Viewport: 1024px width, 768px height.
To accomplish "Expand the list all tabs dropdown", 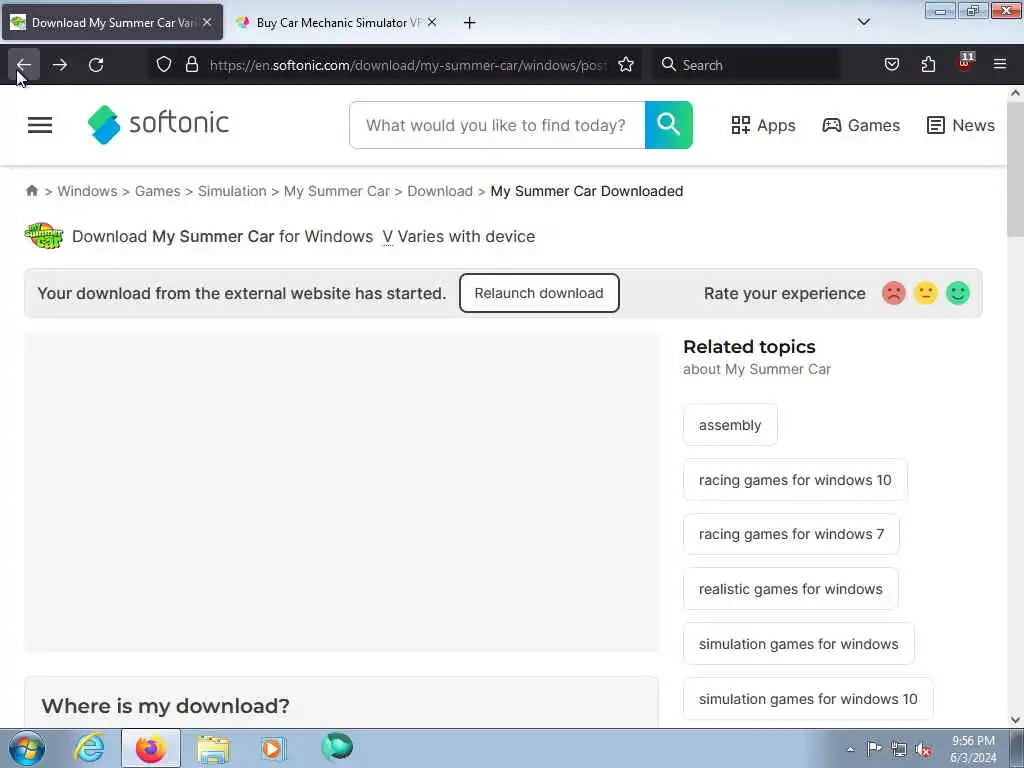I will [863, 22].
